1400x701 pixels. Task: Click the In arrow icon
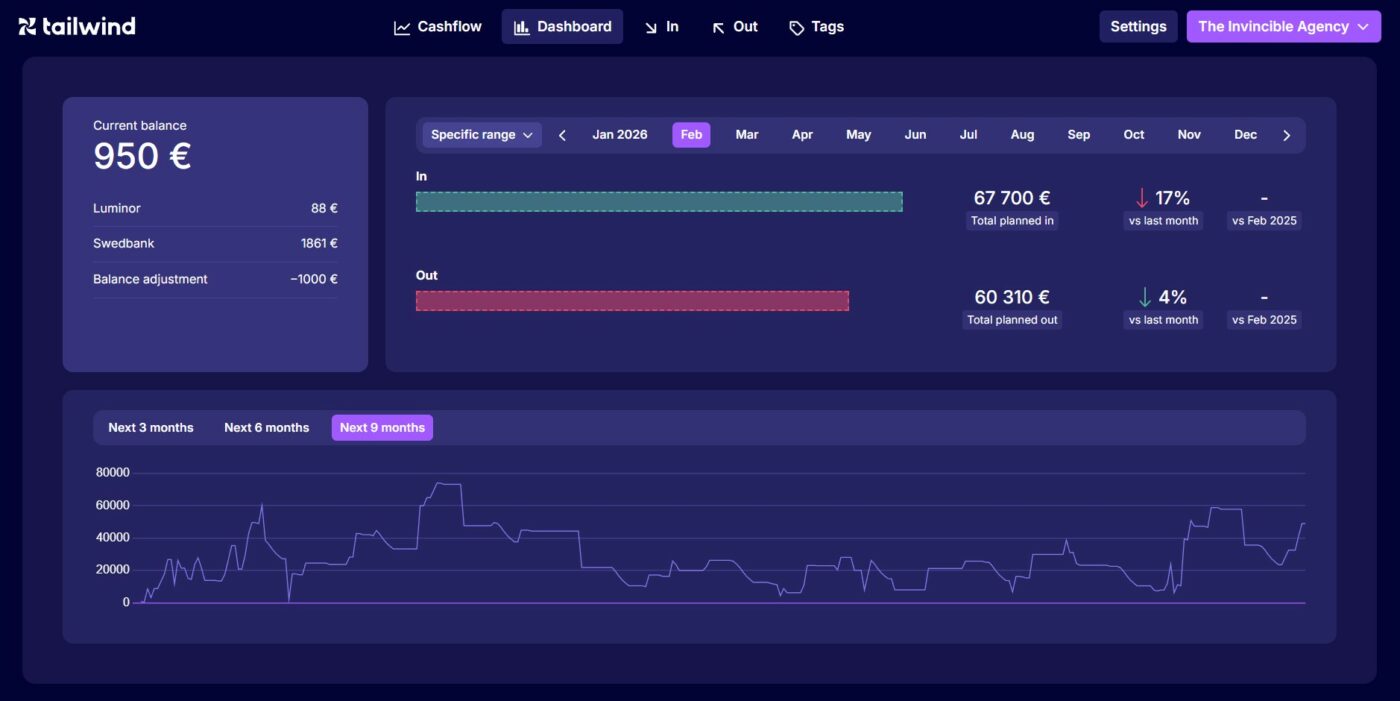click(x=651, y=28)
